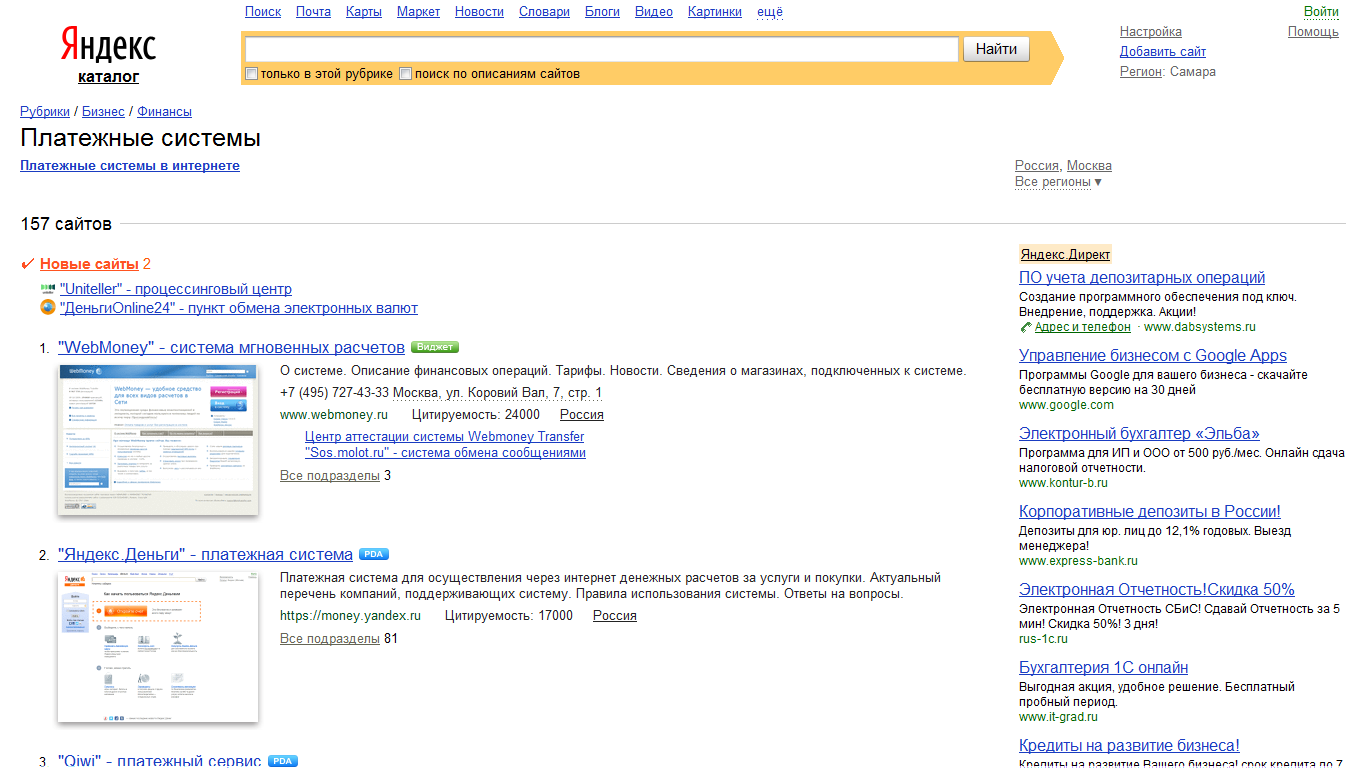Open the Uniteller процессинговый центр link
The height and width of the screenshot is (768, 1366).
176,289
